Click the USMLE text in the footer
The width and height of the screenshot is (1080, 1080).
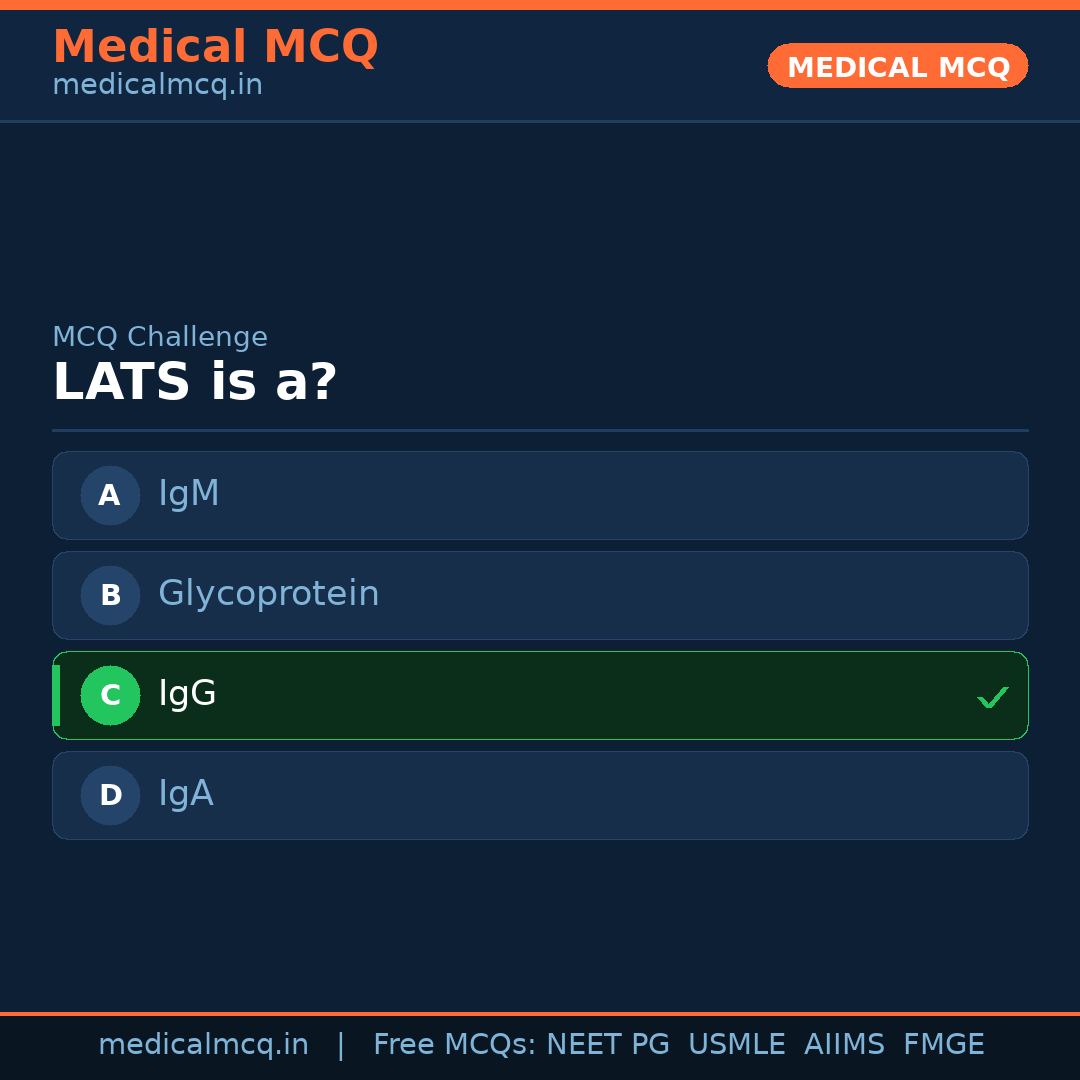tap(737, 1044)
